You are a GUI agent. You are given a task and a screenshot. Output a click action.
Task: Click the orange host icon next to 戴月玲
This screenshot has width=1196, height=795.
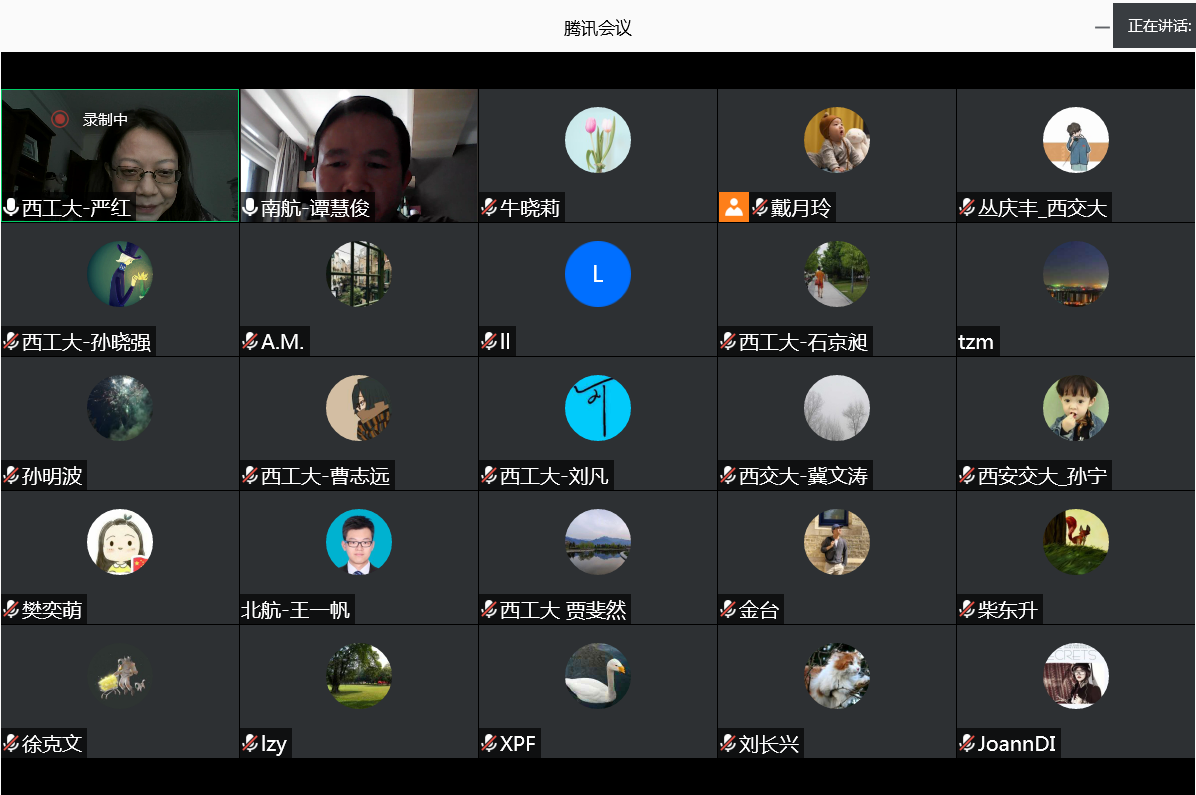pos(733,207)
